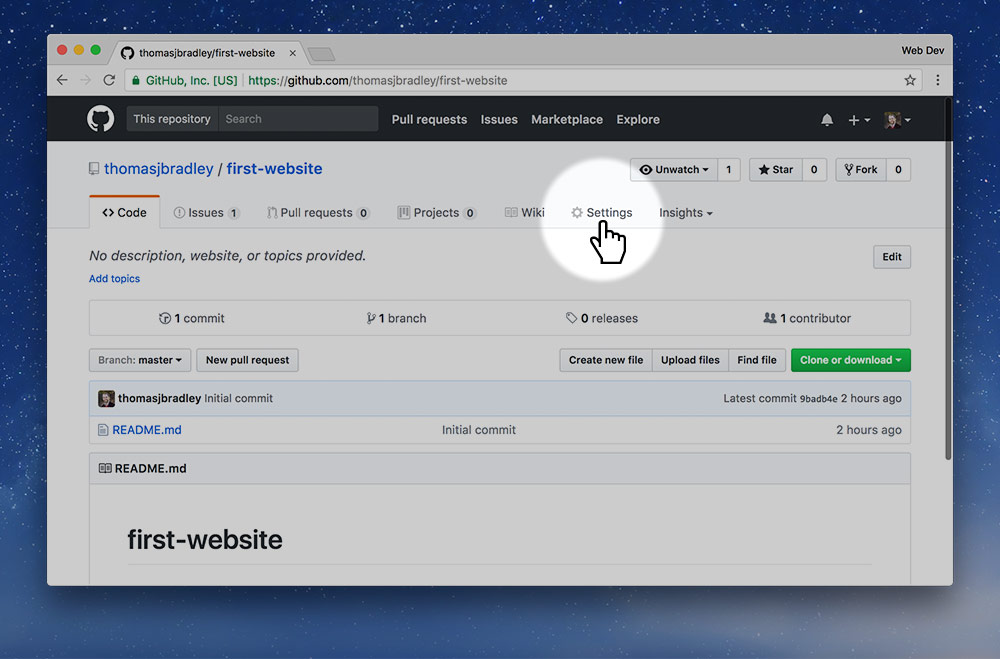Screen dimensions: 1000x659
Task: Open README.md file link
Action: point(147,430)
